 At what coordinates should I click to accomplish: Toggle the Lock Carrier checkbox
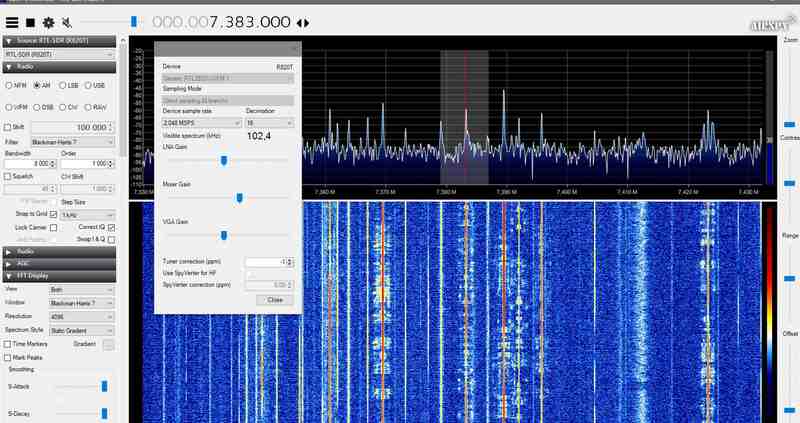pyautogui.click(x=53, y=228)
